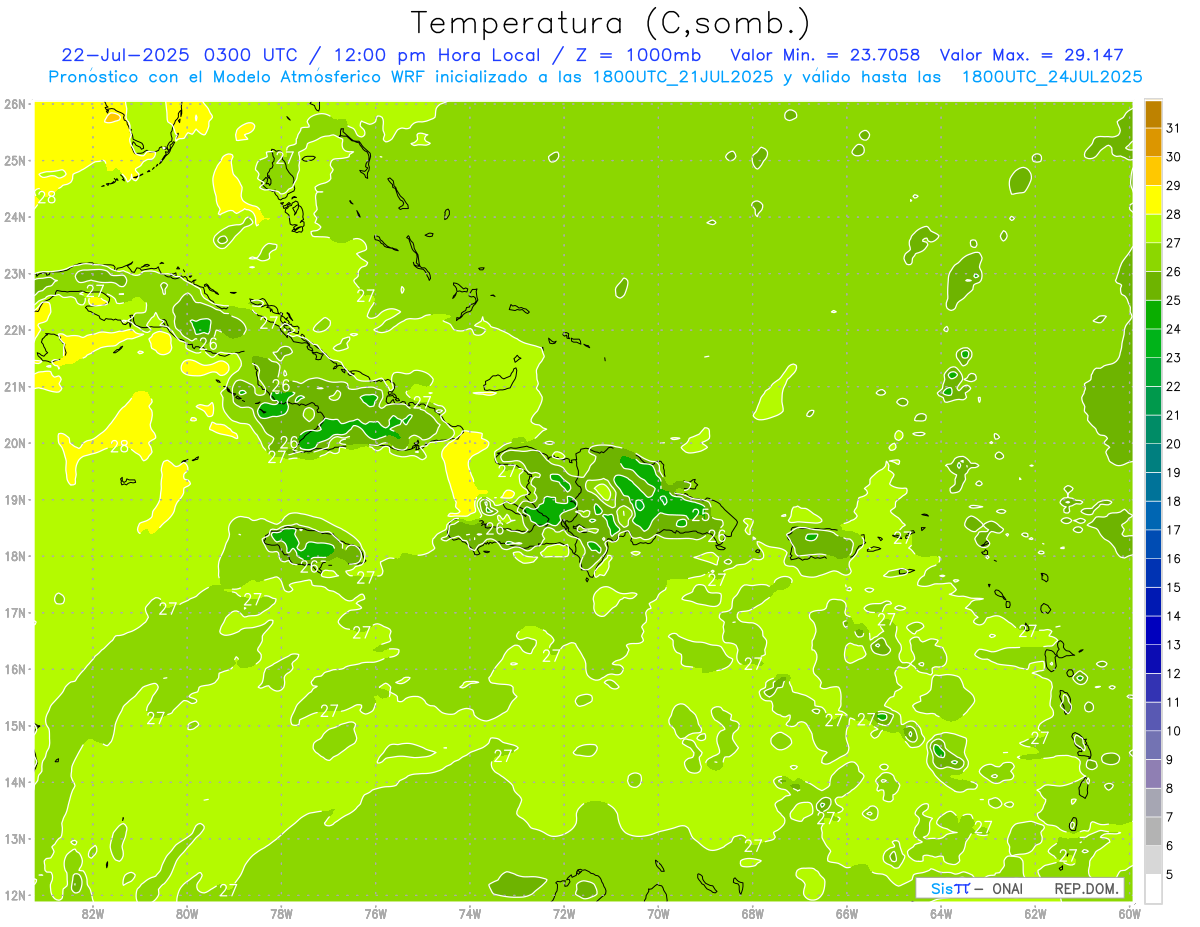Click the '64W' longitude axis label
1200x927 pixels.
pos(941,912)
